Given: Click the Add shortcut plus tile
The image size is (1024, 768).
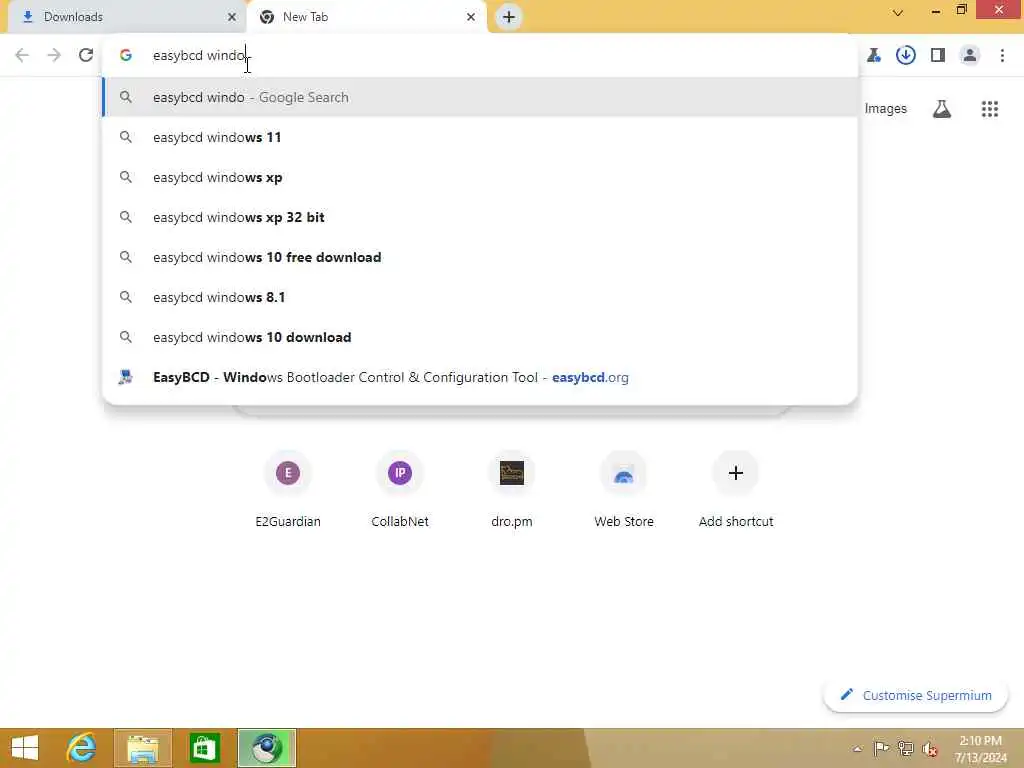Looking at the screenshot, I should tap(736, 488).
